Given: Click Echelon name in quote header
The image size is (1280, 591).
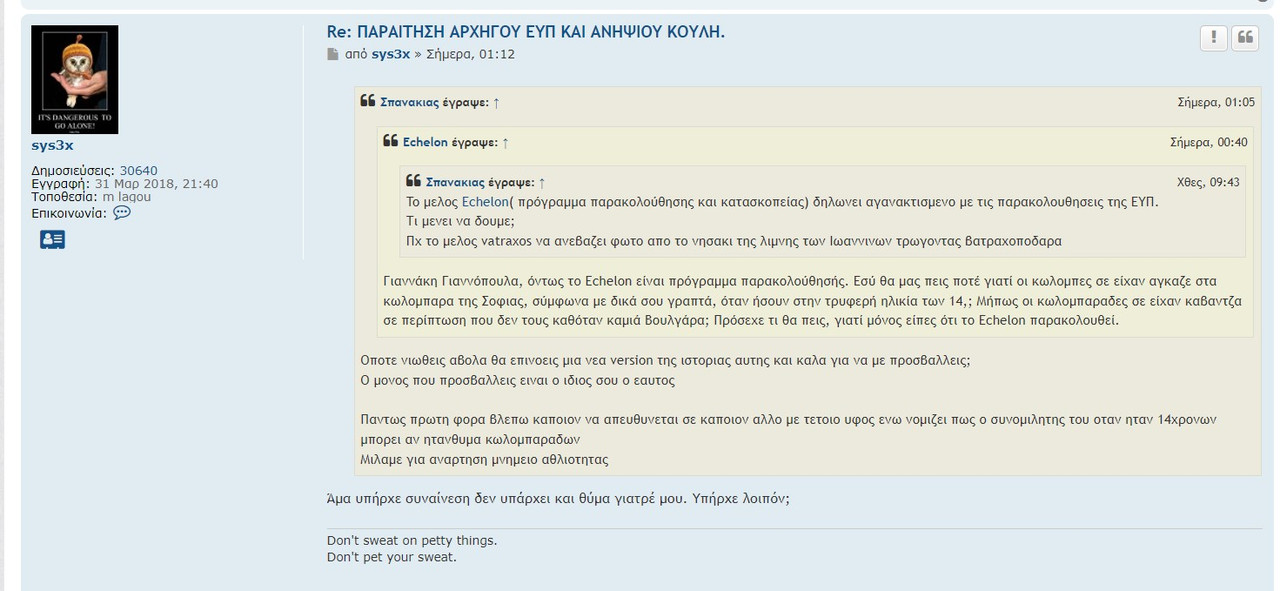Looking at the screenshot, I should coord(425,142).
